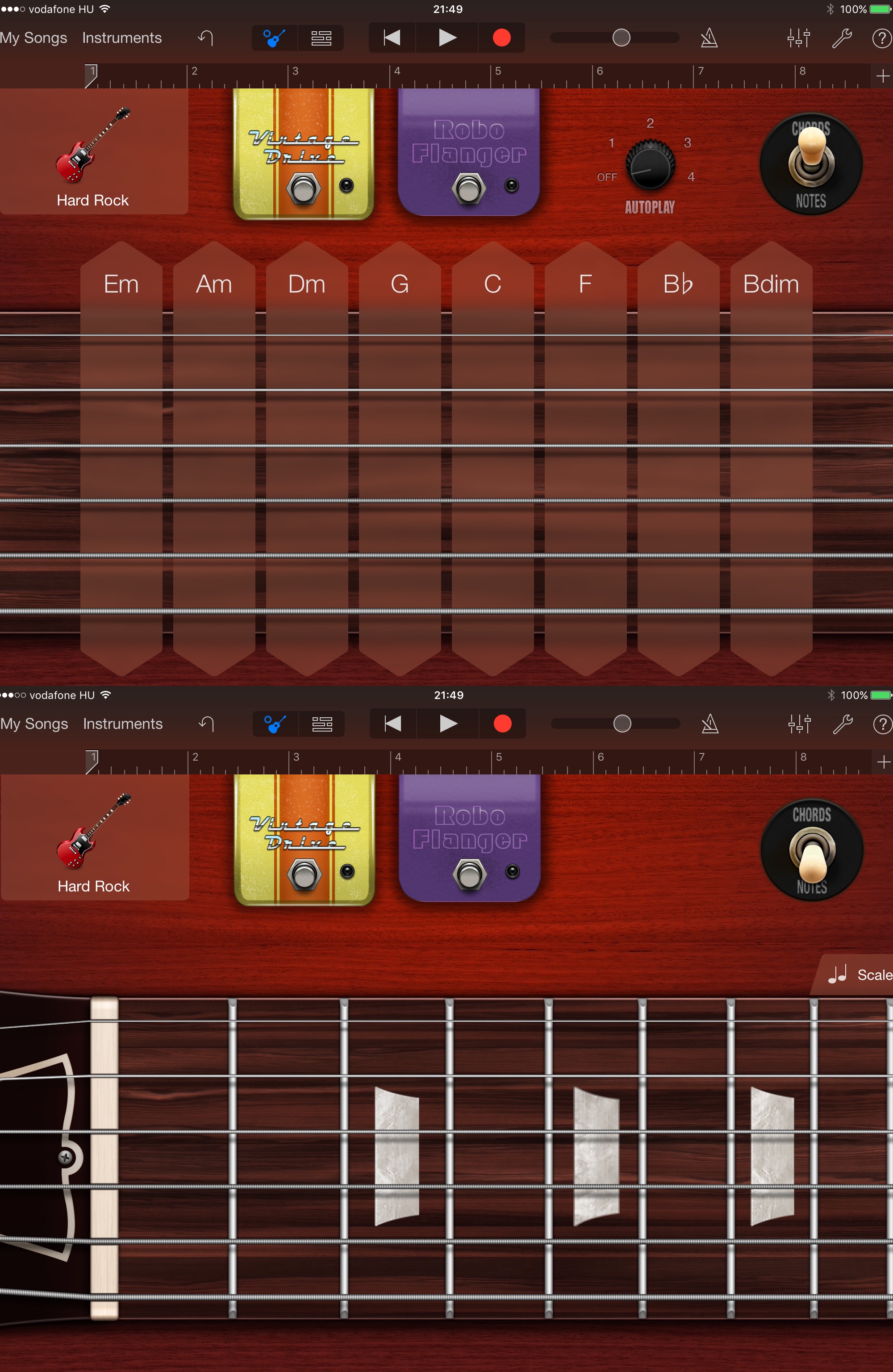This screenshot has height=1372, width=893.
Task: Switch to tracks view in bottom toolbar
Action: [x=322, y=724]
